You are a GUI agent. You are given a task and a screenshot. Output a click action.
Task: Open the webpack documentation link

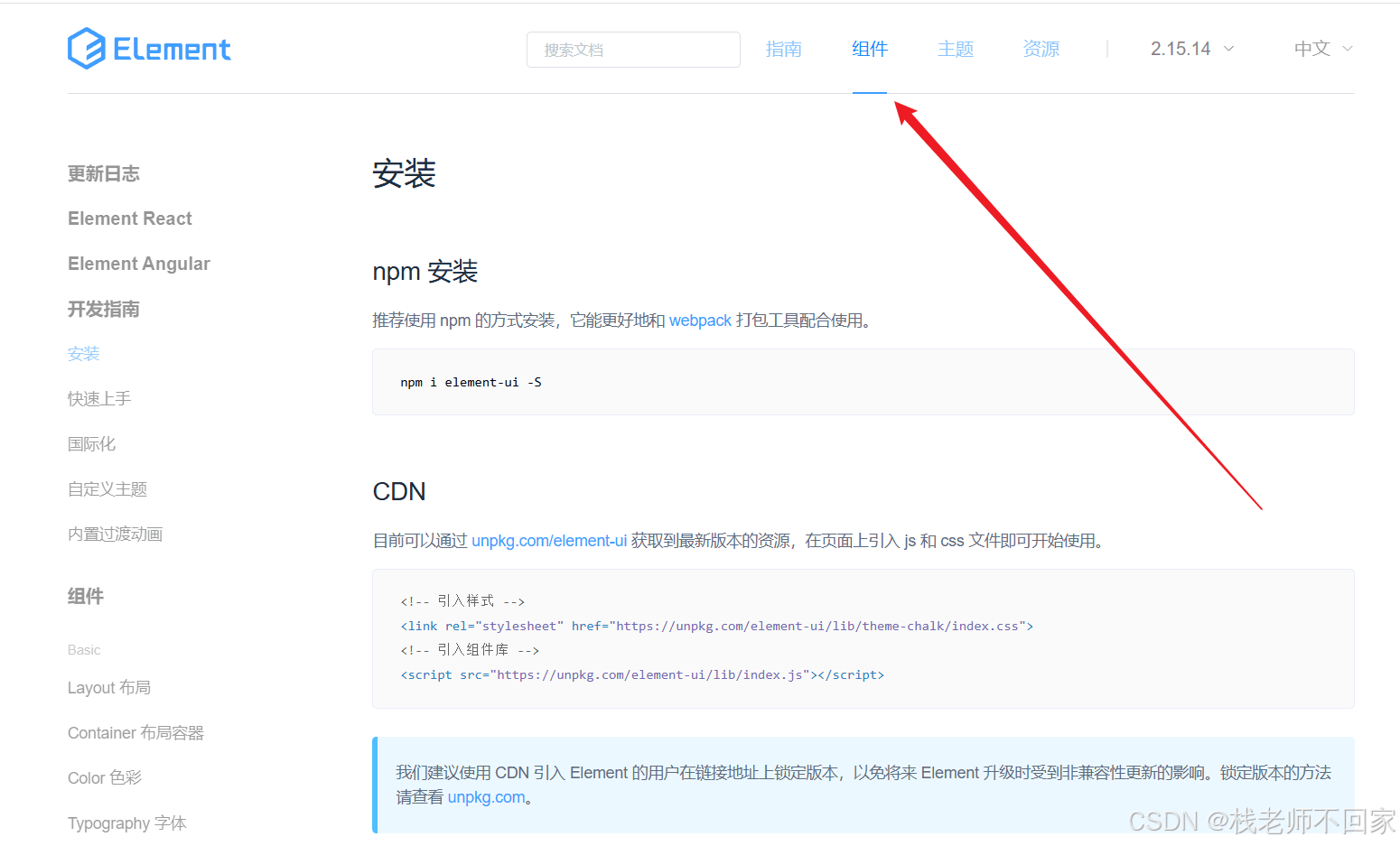coord(700,320)
